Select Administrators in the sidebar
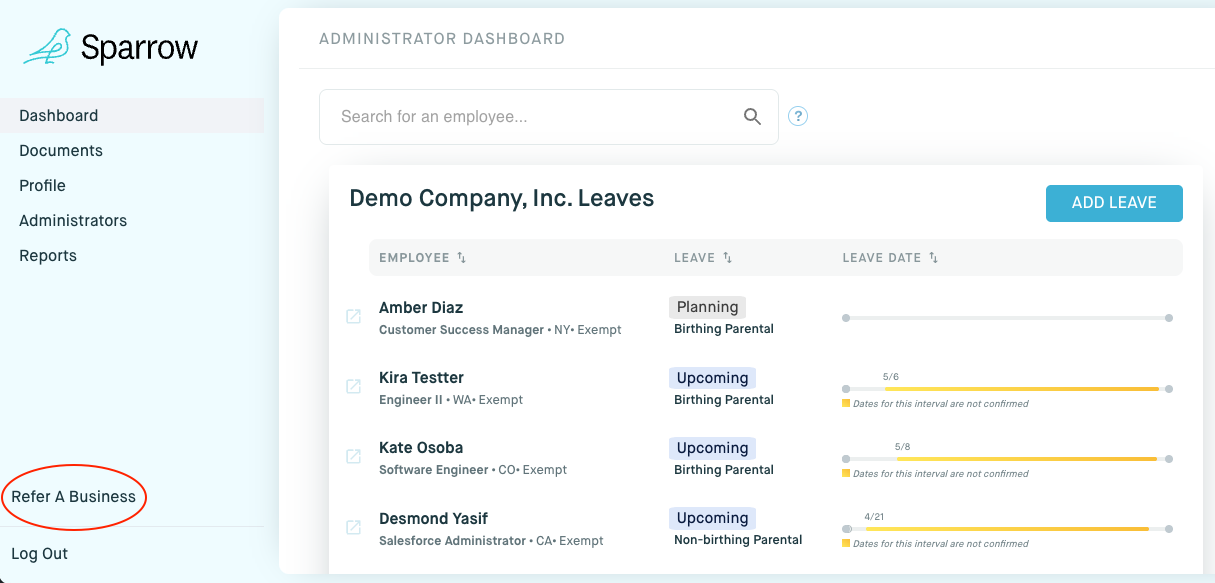Viewport: 1215px width, 583px height. (x=73, y=221)
